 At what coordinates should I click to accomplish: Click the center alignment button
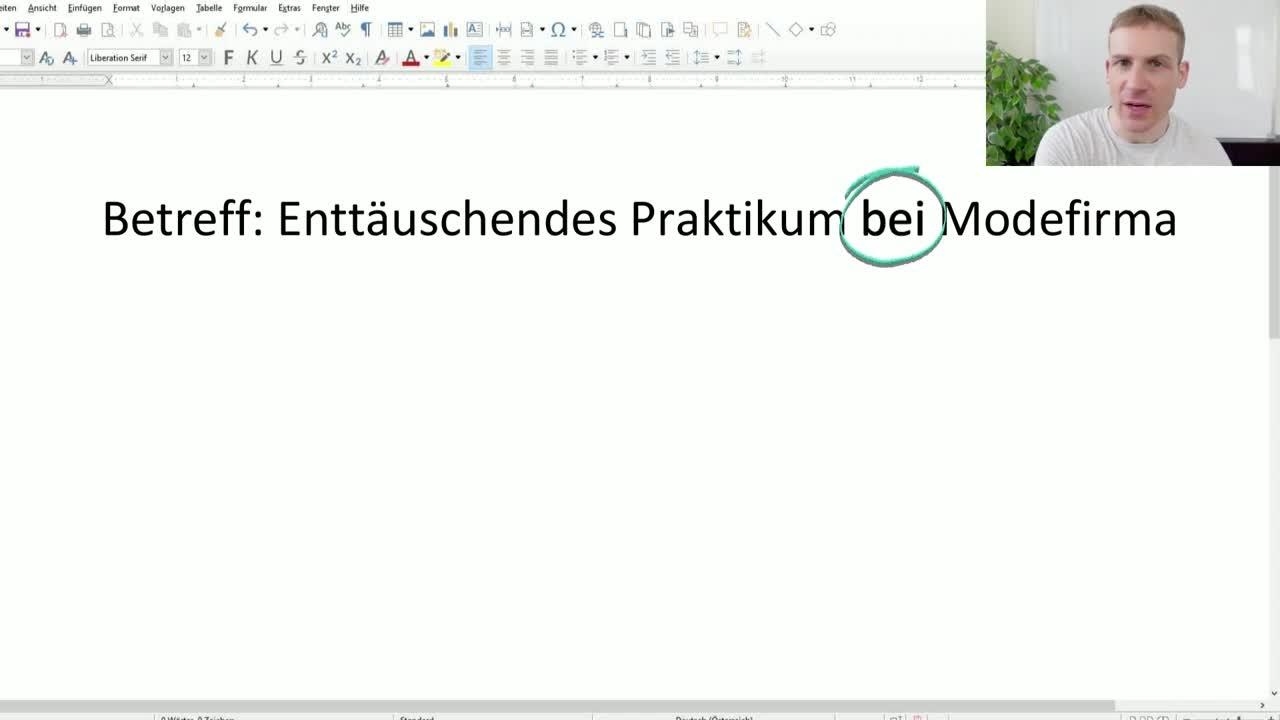[x=504, y=58]
